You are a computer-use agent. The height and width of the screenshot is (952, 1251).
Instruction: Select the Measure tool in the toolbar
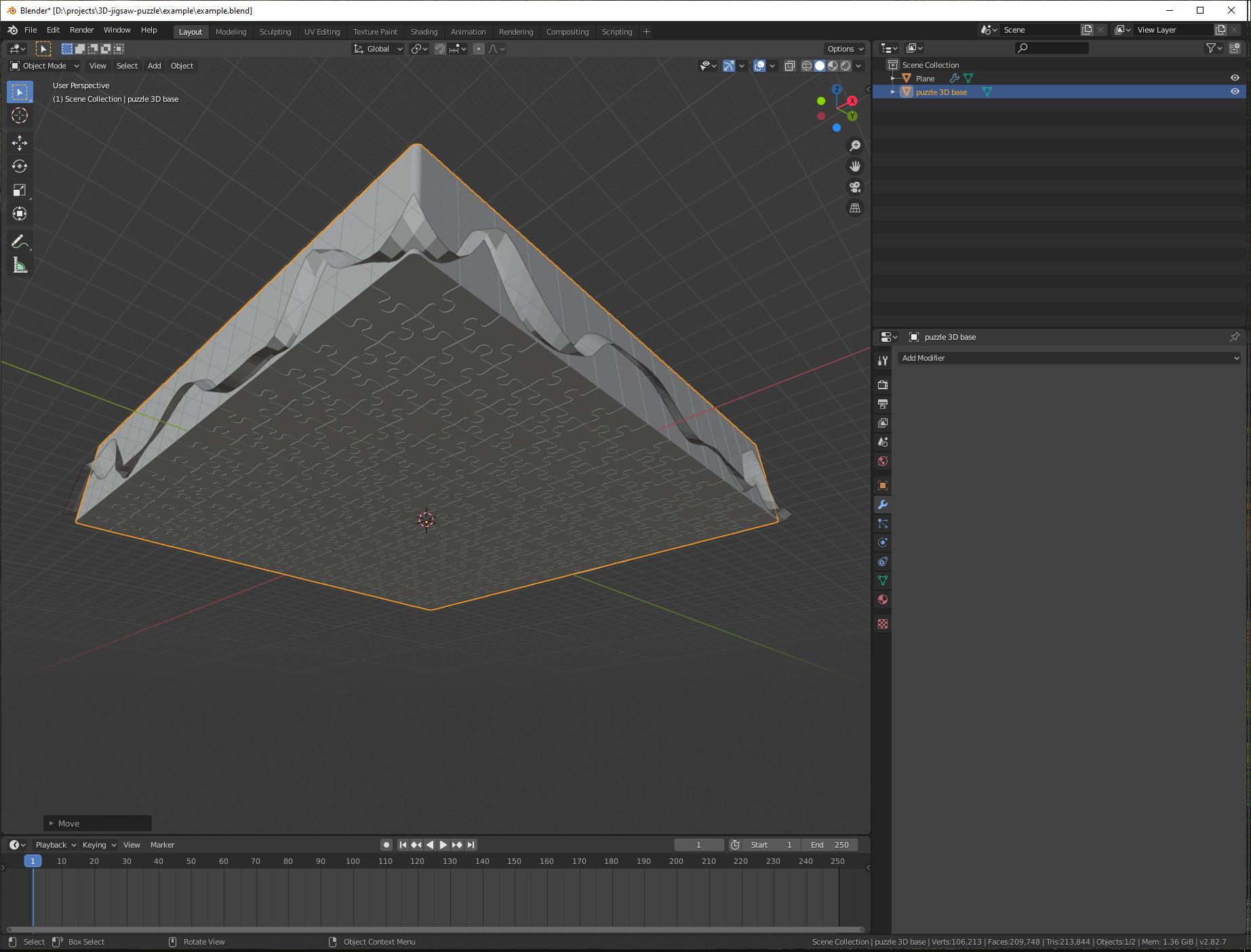pyautogui.click(x=20, y=265)
